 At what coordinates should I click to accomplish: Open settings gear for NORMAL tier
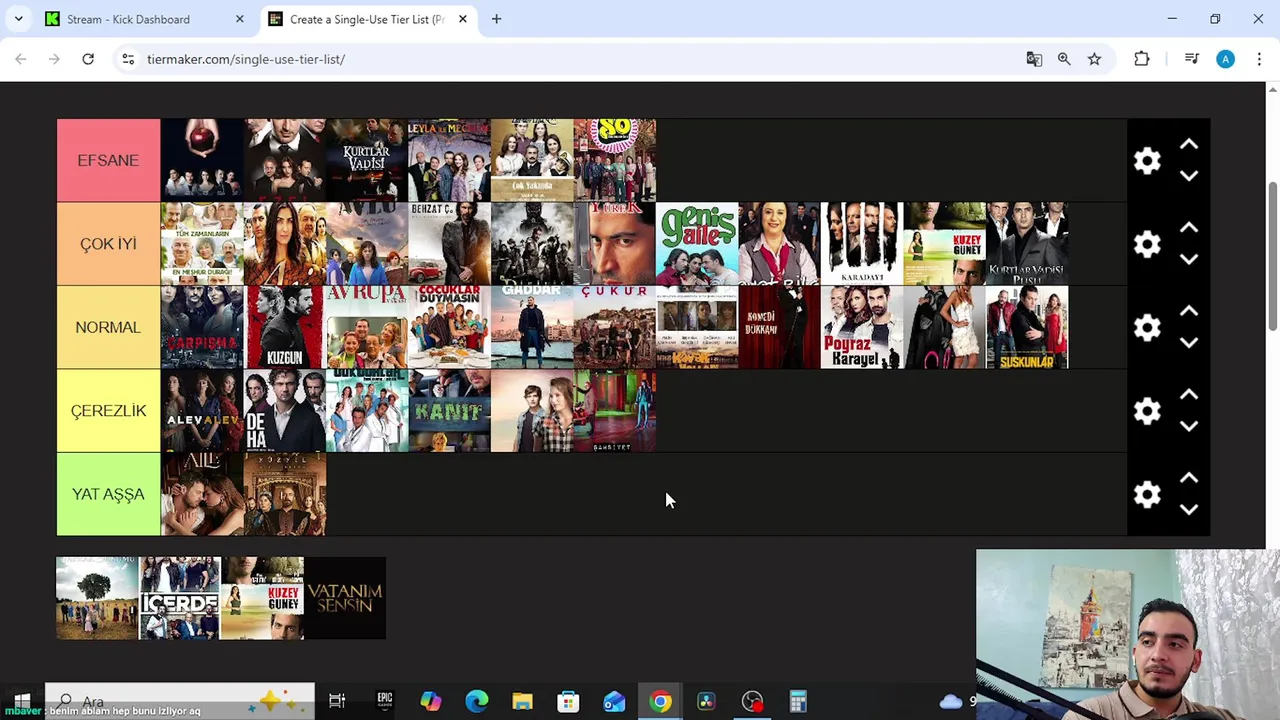1147,327
